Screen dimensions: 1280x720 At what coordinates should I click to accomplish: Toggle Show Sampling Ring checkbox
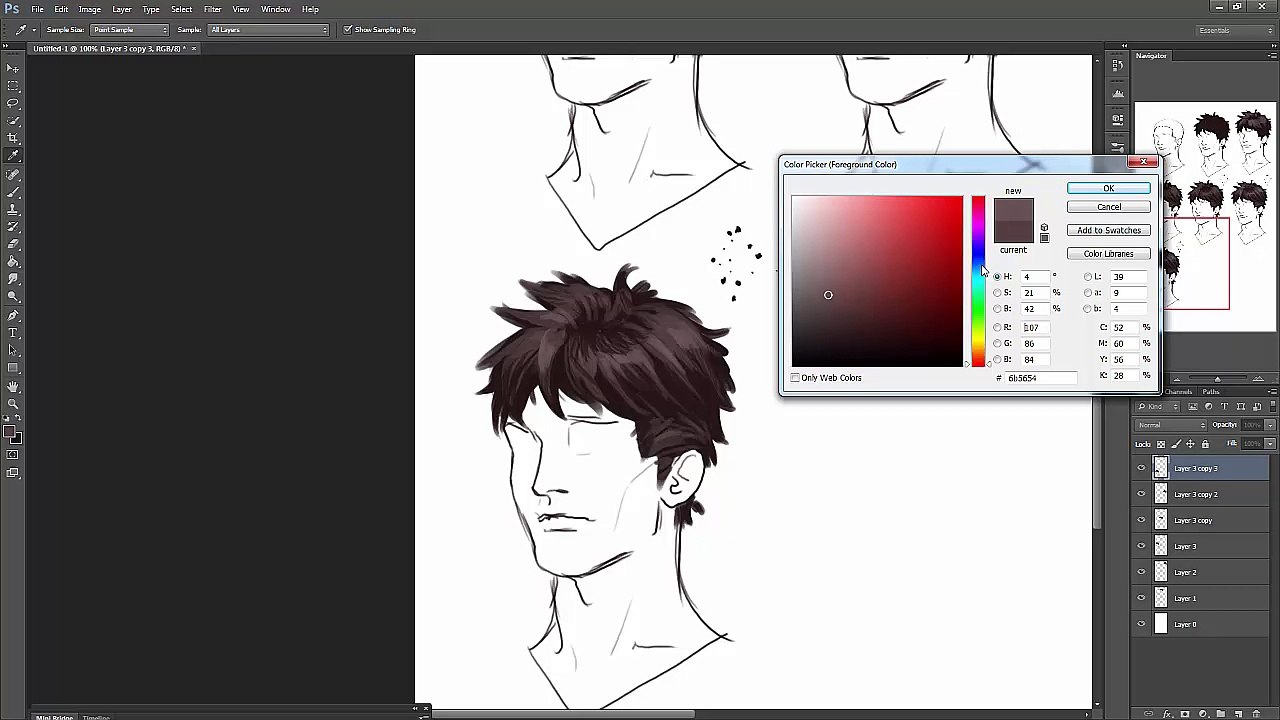(347, 30)
